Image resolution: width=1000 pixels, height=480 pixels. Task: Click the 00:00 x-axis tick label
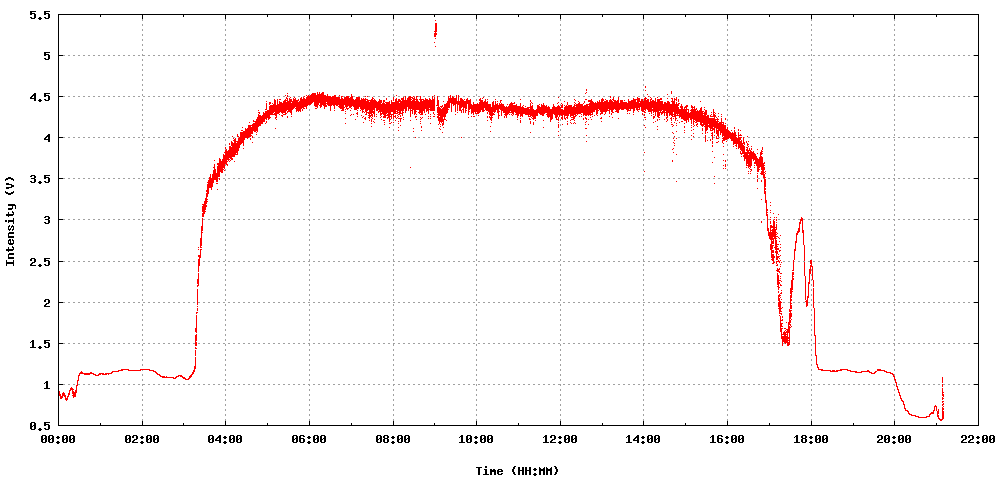(x=59, y=439)
